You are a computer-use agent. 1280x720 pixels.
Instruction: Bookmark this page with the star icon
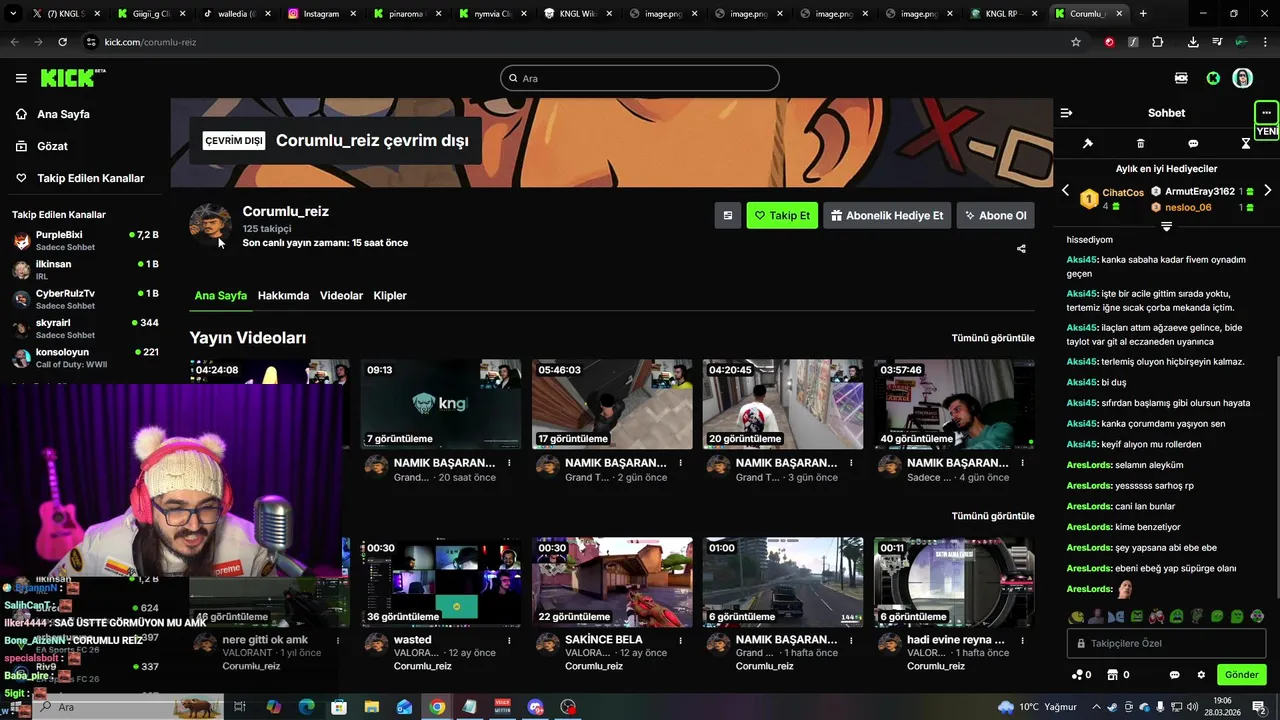1076,42
